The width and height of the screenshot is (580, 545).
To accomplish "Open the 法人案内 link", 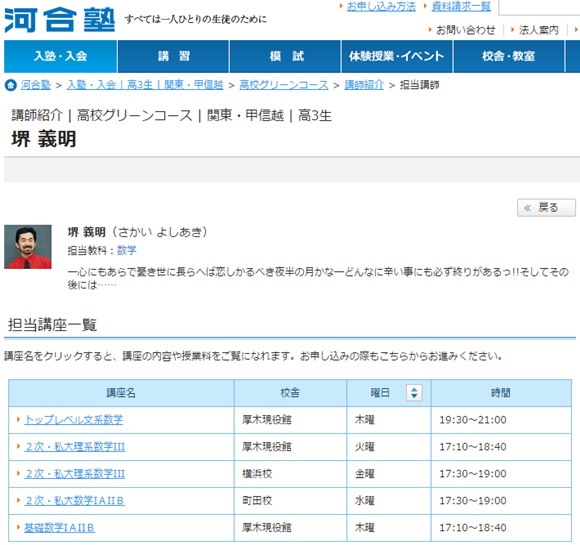I will 539,30.
